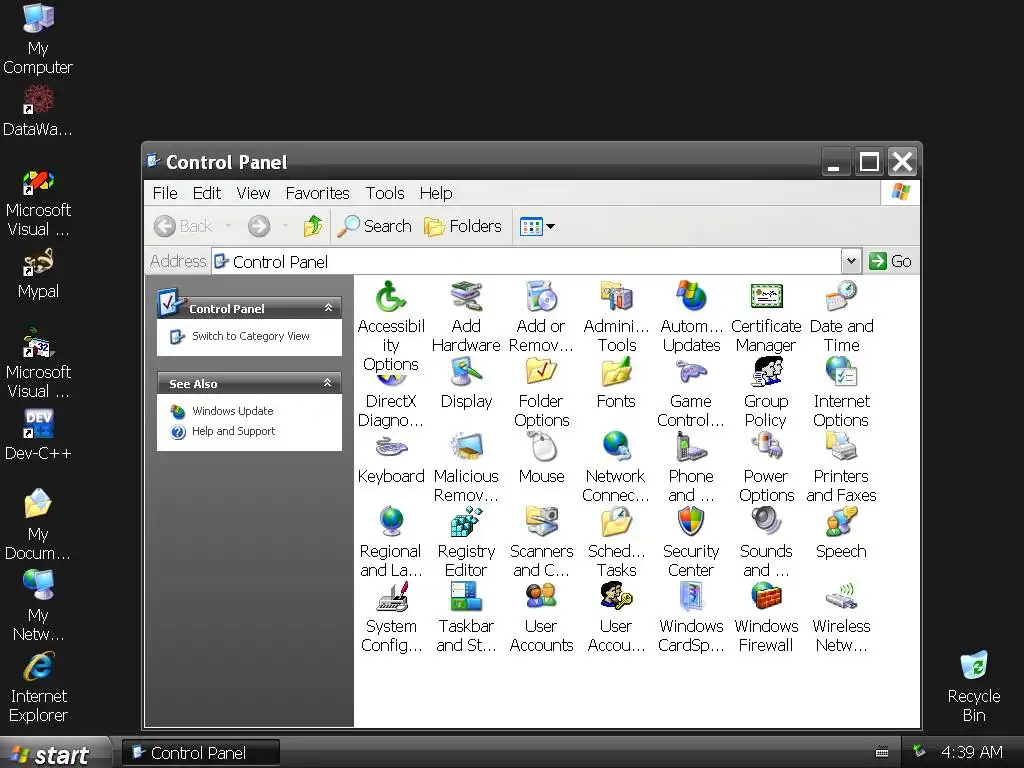Open User Accounts icon with key

[616, 597]
